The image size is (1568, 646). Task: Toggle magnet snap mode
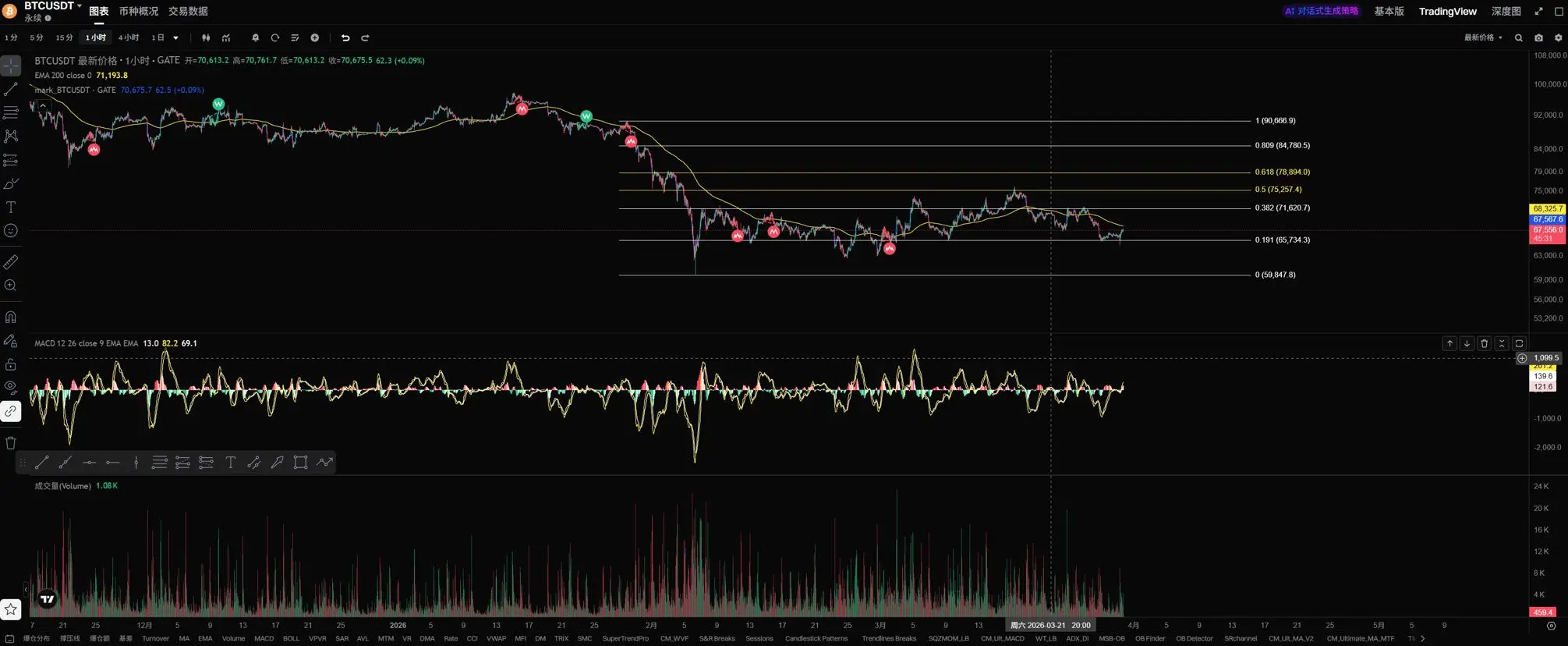(11, 317)
